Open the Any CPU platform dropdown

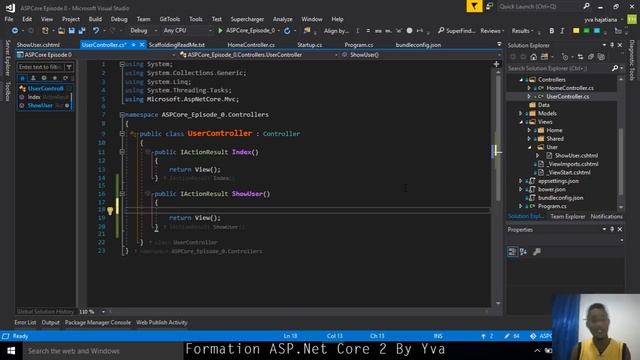[187, 31]
